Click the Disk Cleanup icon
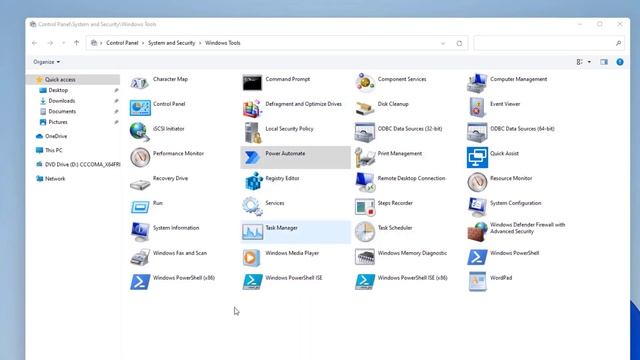Screen dimensions: 640x360 pos(365,108)
